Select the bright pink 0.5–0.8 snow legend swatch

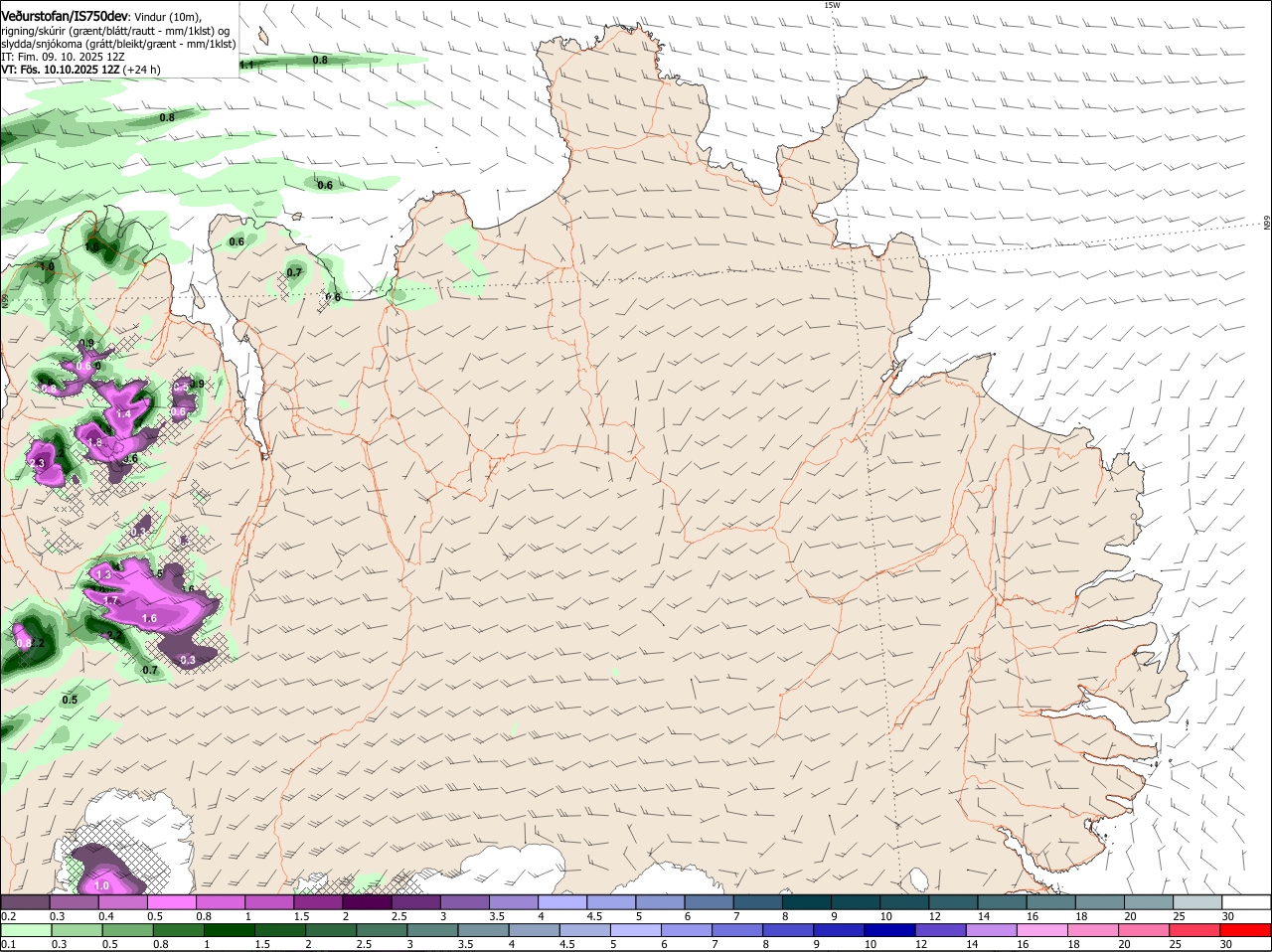[172, 901]
